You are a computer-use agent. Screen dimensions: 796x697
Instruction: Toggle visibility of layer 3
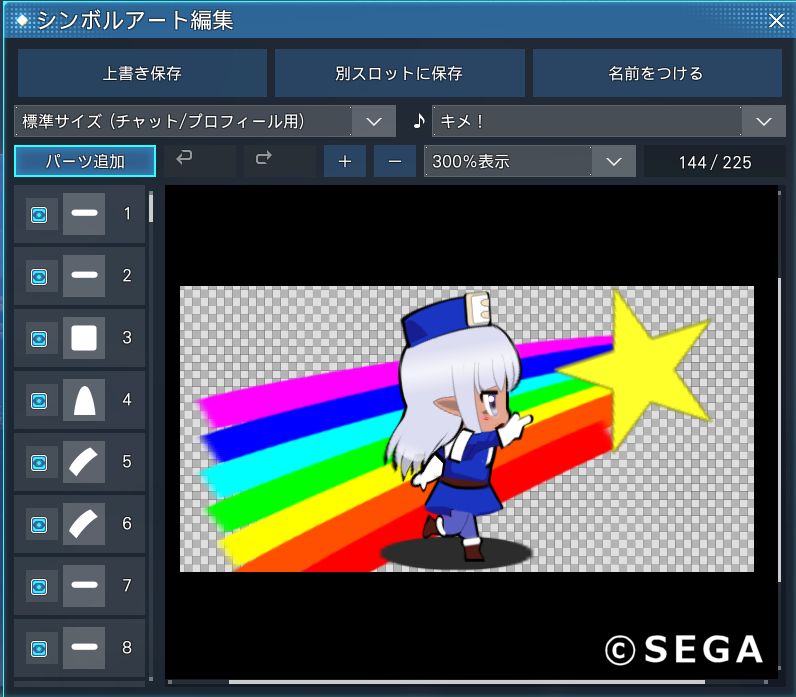[x=39, y=339]
